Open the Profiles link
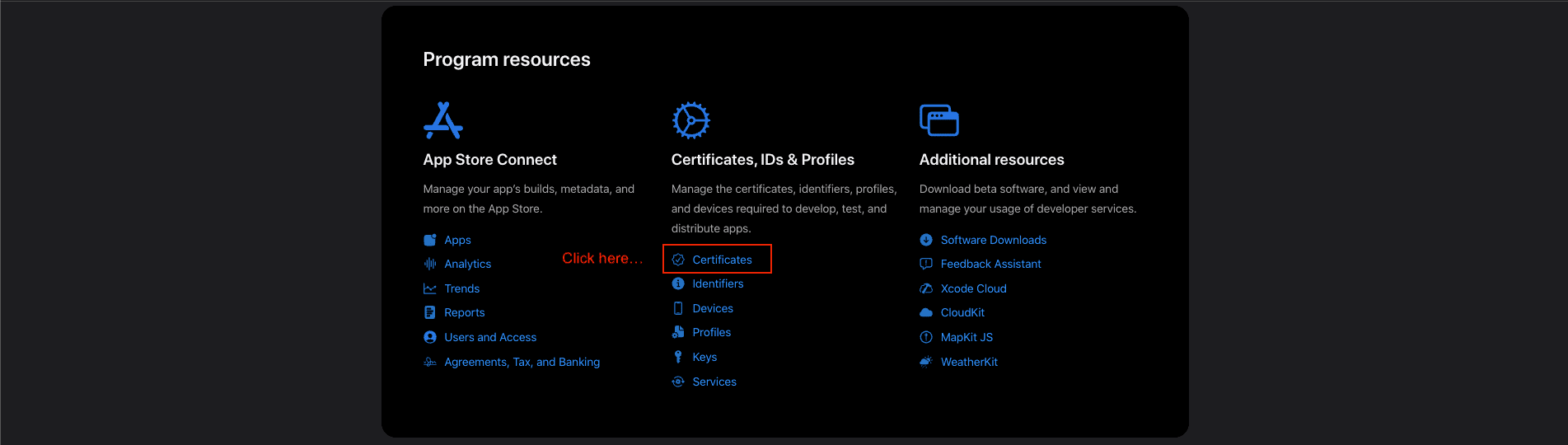Screen dimensions: 1568x445 click(711, 332)
